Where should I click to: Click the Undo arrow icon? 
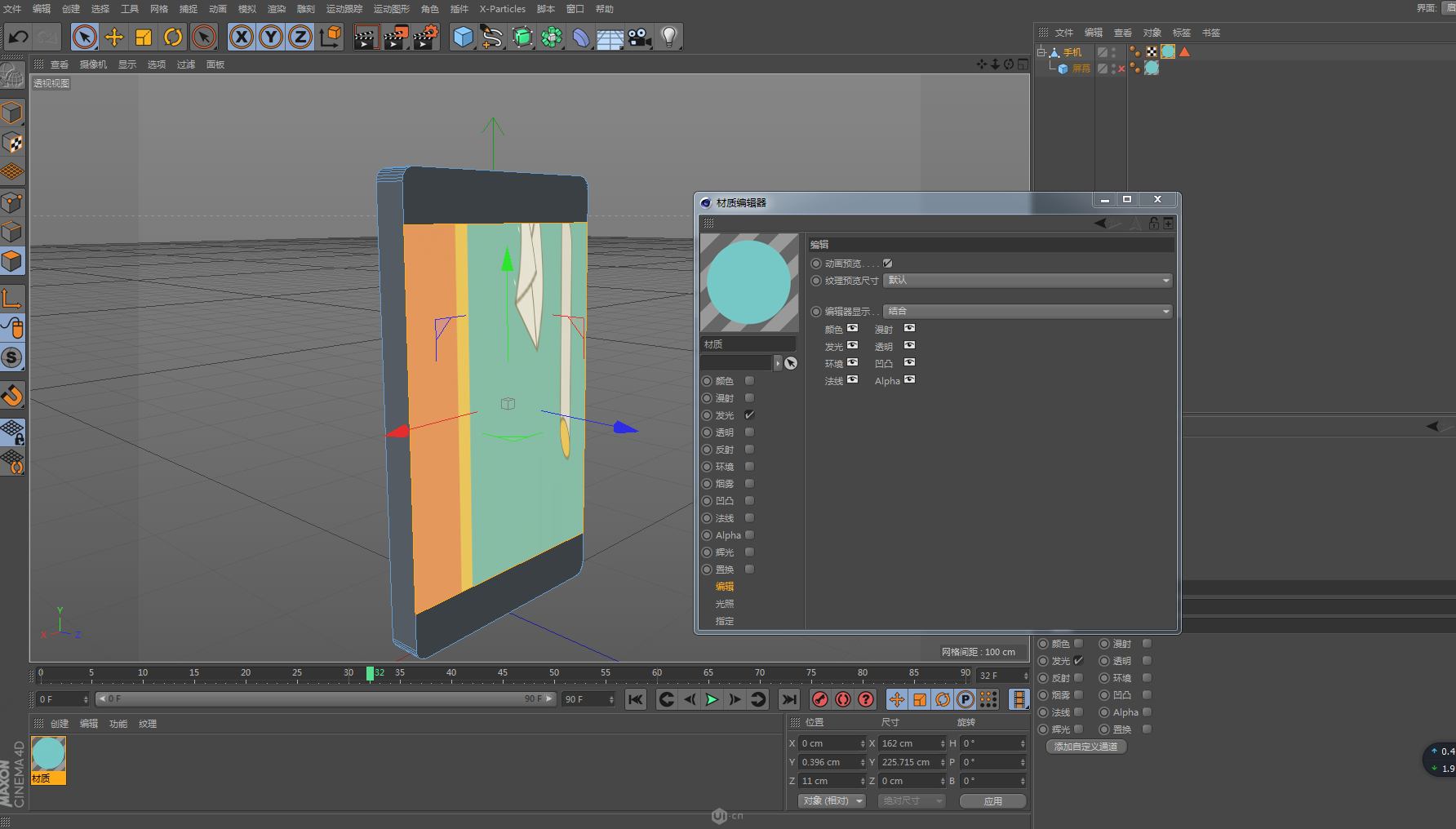click(x=18, y=37)
